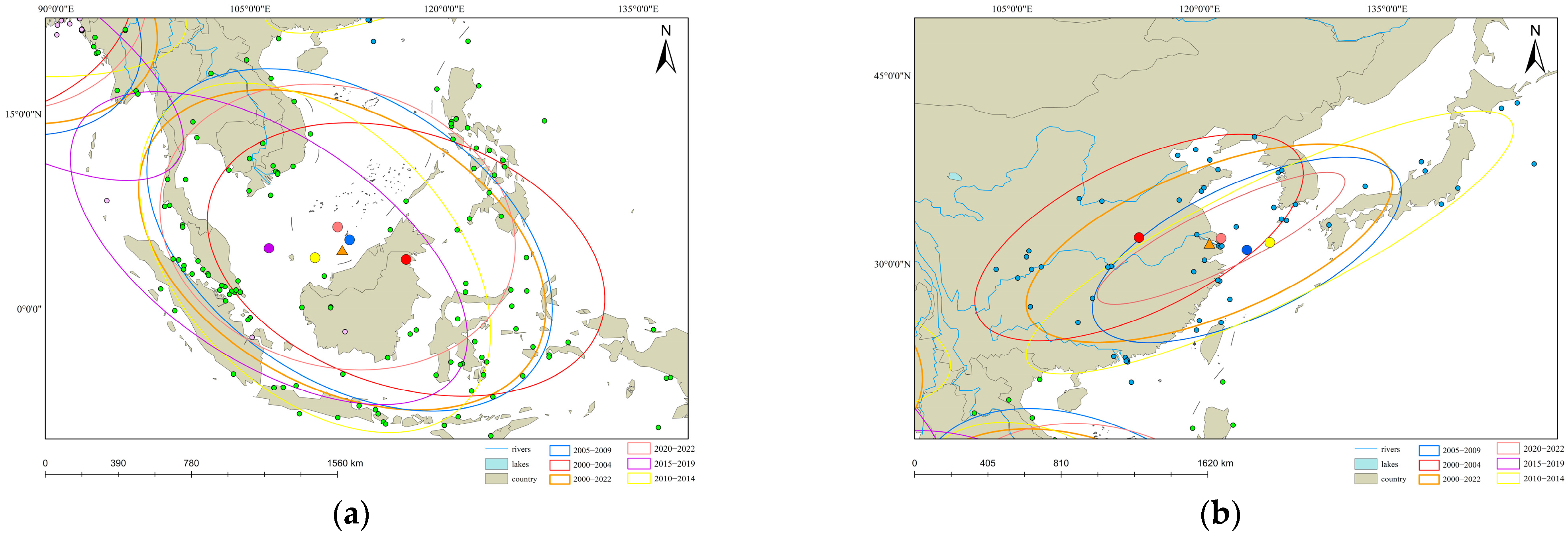This screenshot has height=537, width=1568.
Task: Click the large blue centroid dot in map (b)
Action: pos(1247,250)
